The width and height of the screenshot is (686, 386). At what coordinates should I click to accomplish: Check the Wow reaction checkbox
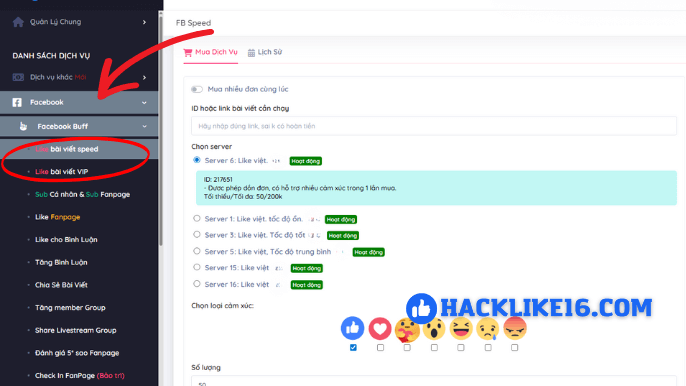coord(434,347)
